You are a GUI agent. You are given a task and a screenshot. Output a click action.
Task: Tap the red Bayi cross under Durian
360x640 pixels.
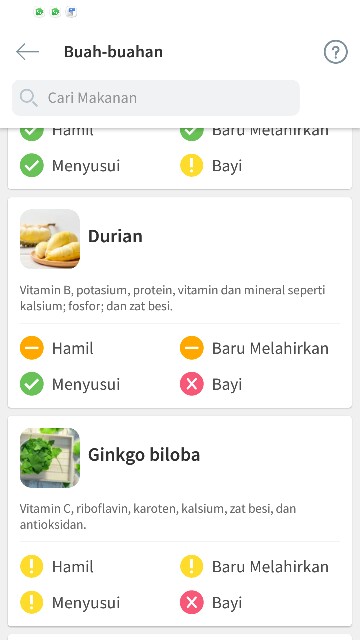coord(192,384)
